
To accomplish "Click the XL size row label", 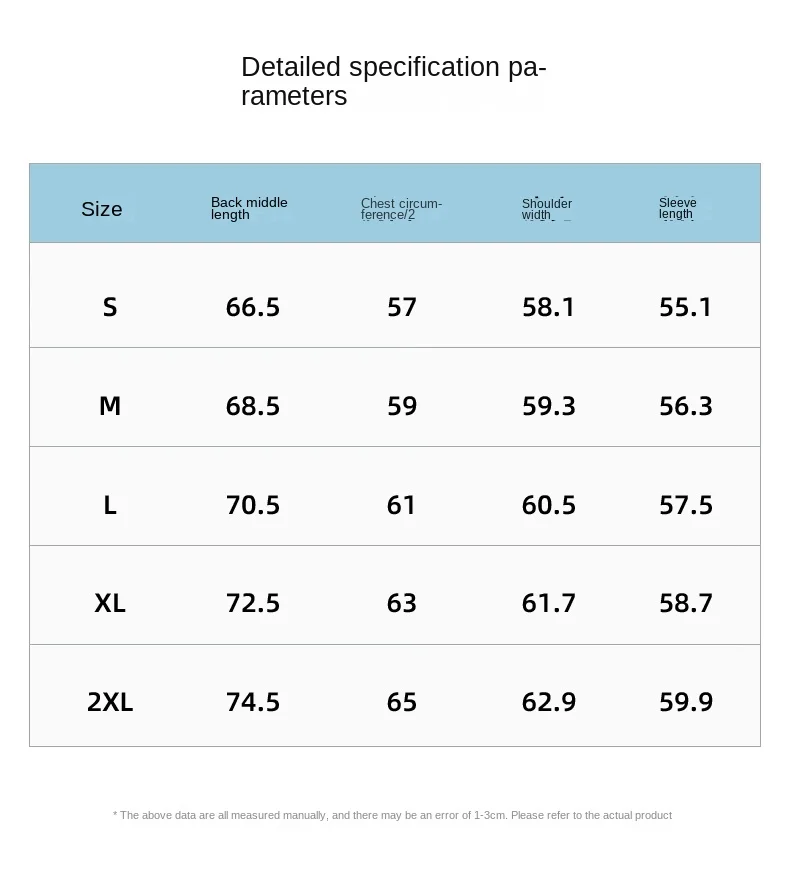I will [x=110, y=603].
